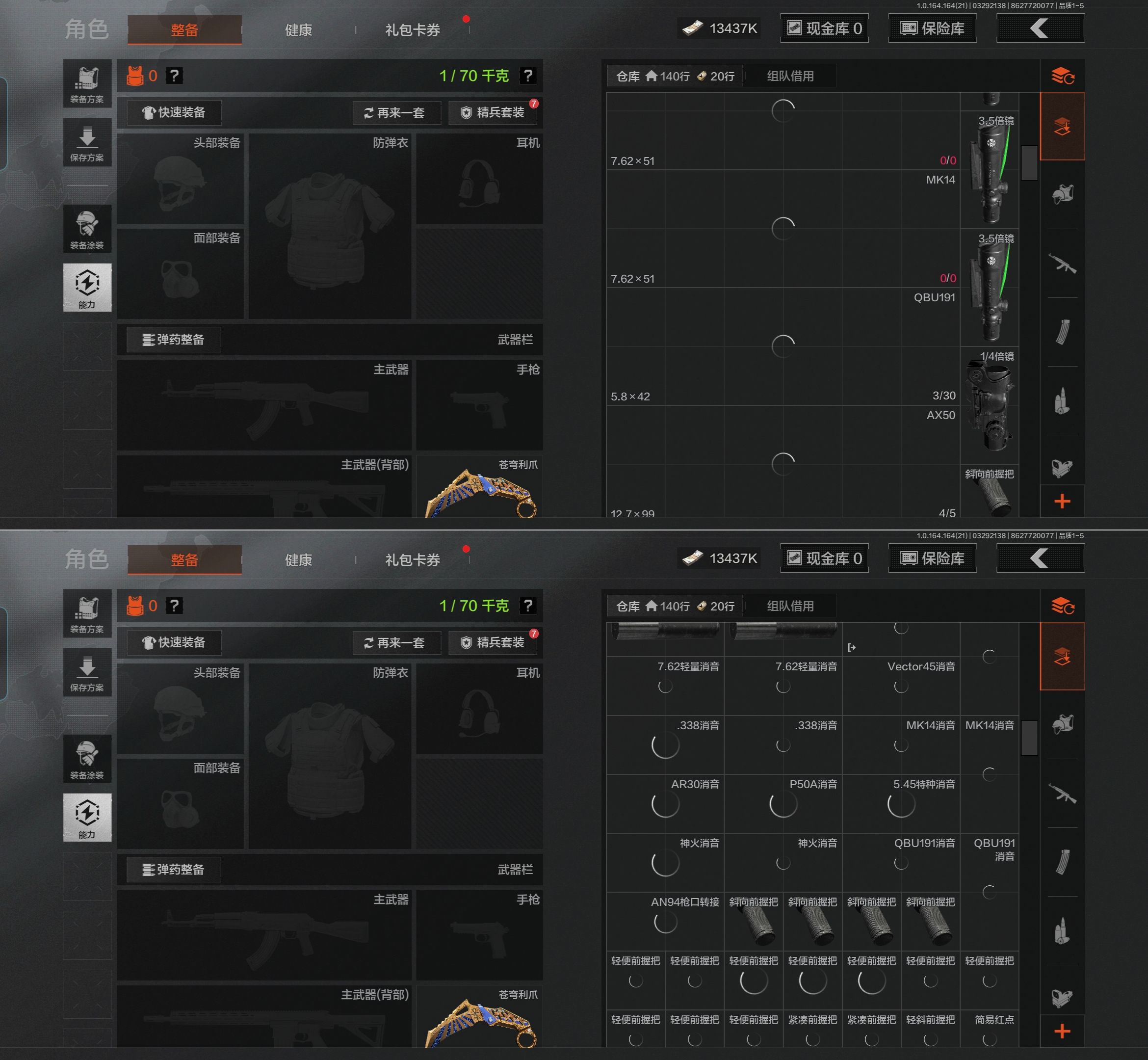Click weight help question mark in upper screen
Viewport: 1148px width, 1060px height.
(x=527, y=76)
